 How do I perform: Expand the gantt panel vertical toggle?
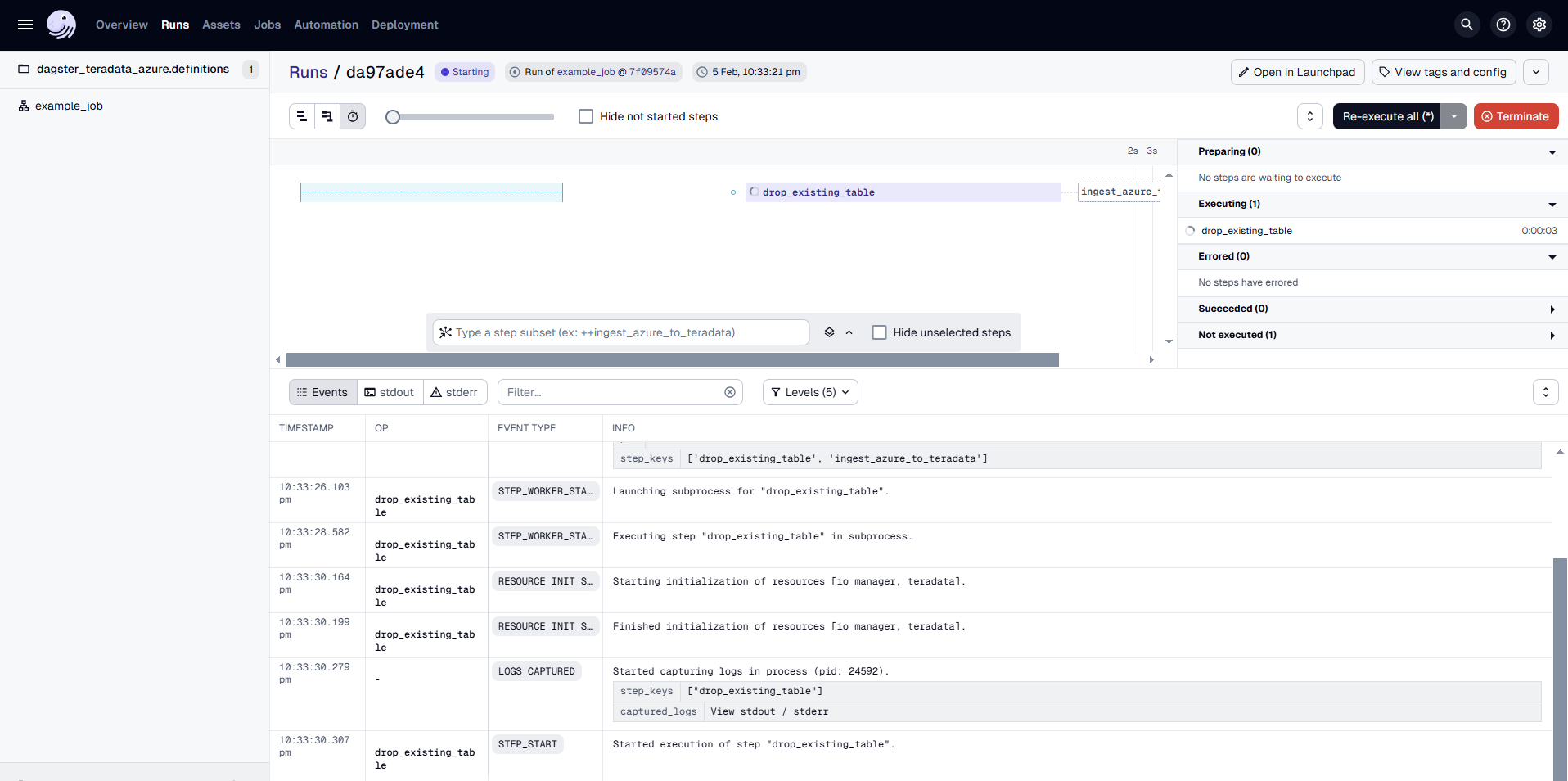1310,116
